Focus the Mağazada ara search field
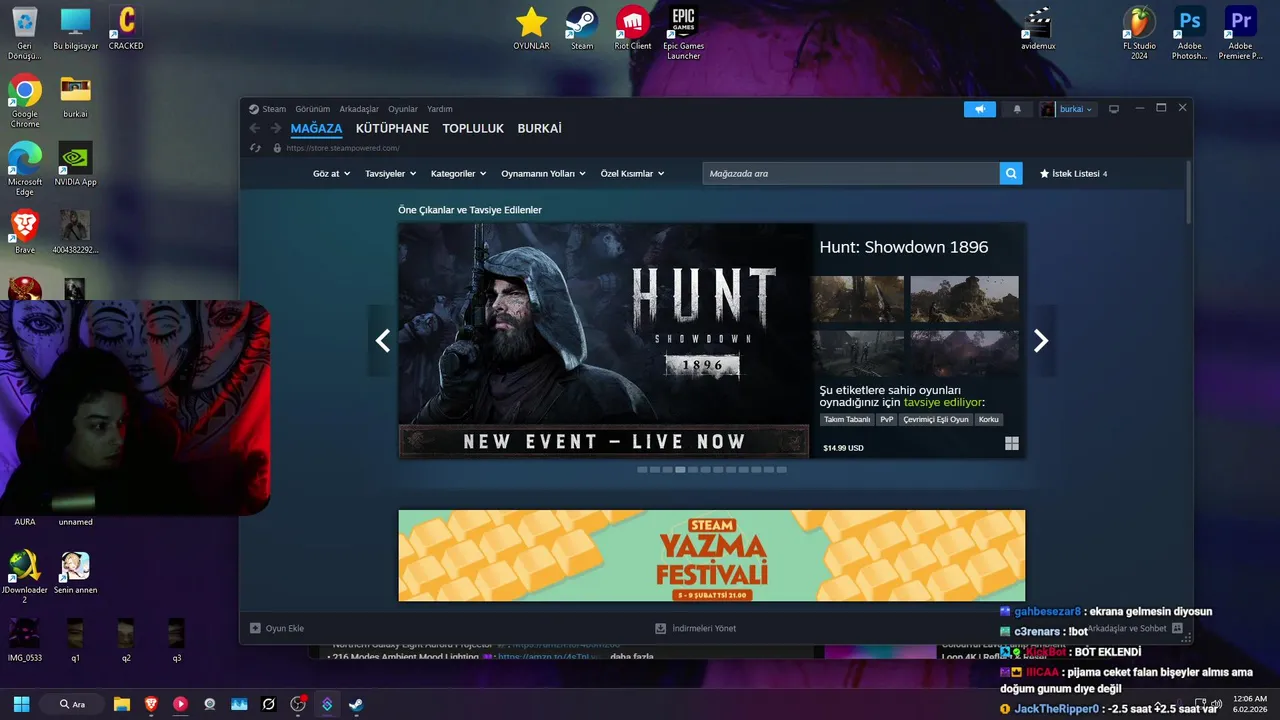 click(x=851, y=173)
